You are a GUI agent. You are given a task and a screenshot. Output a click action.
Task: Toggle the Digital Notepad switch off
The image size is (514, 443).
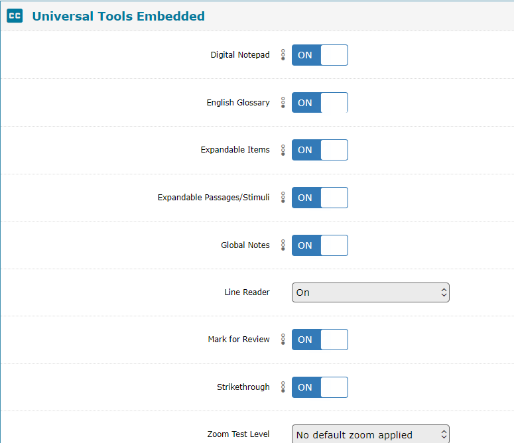click(x=320, y=55)
